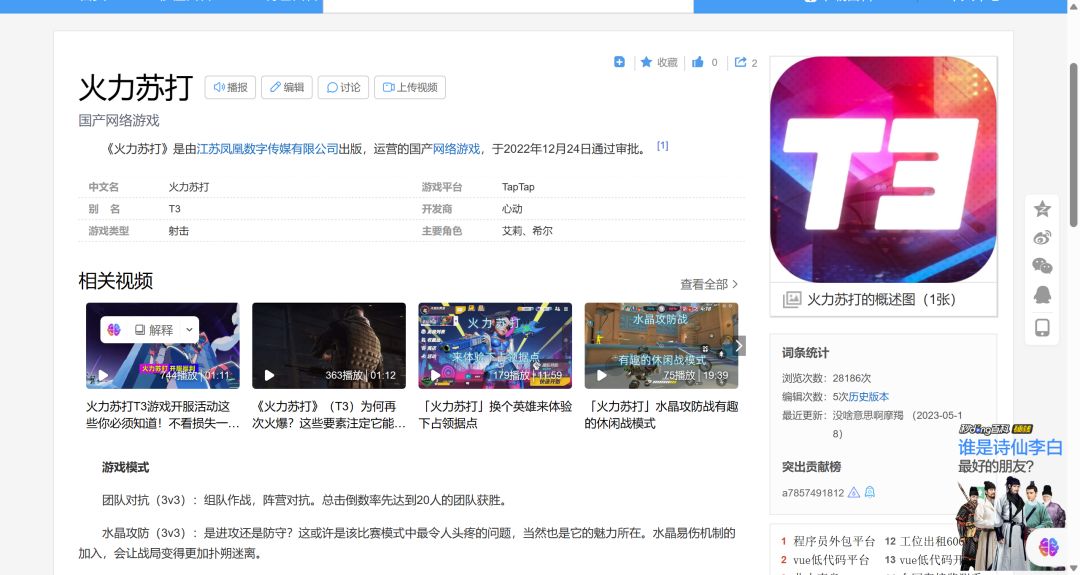This screenshot has width=1080, height=575.
Task: Expand the dropdown chevron beside 解释
Action: pyautogui.click(x=189, y=330)
